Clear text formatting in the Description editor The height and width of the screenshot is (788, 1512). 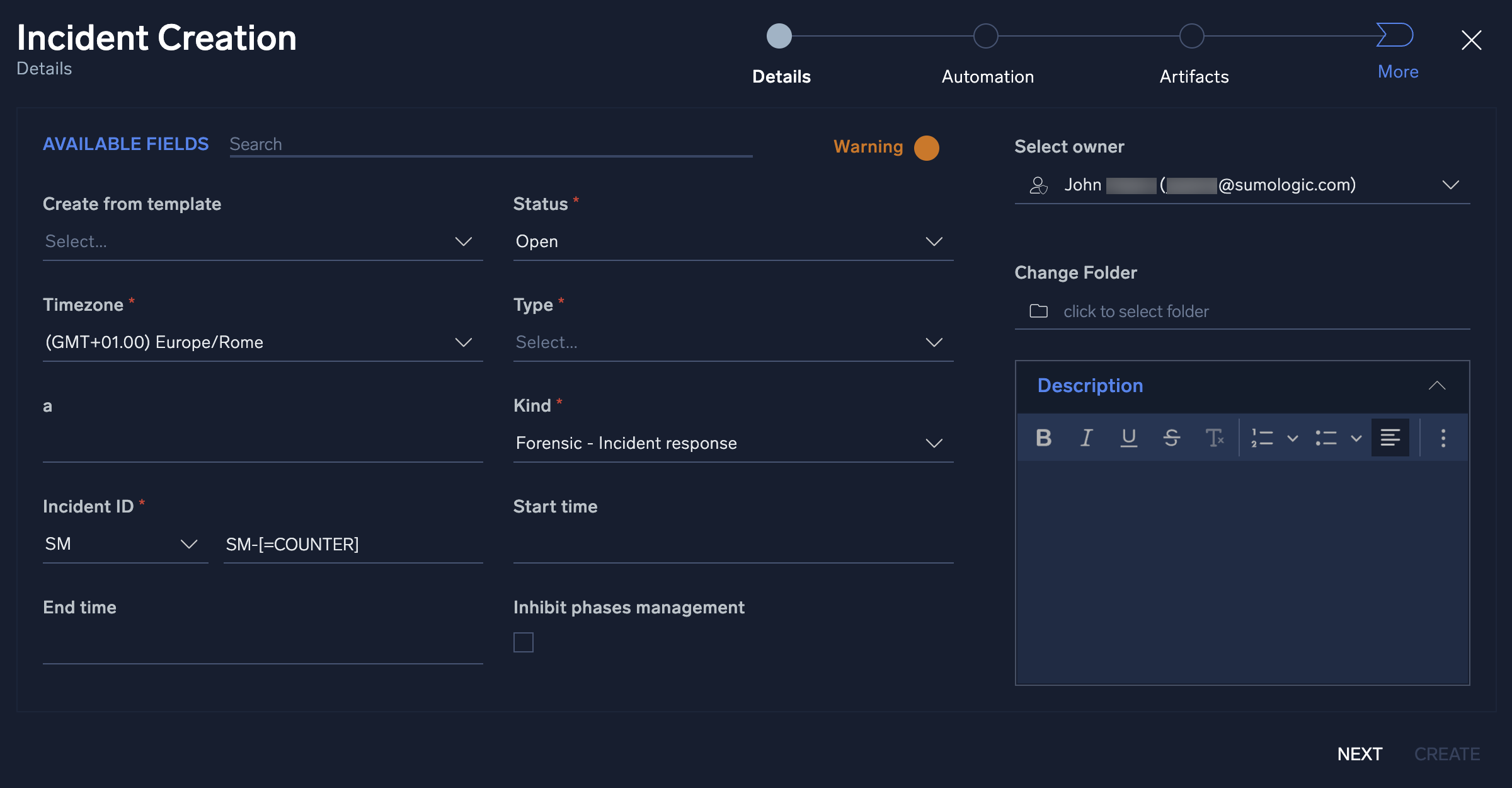(1215, 437)
